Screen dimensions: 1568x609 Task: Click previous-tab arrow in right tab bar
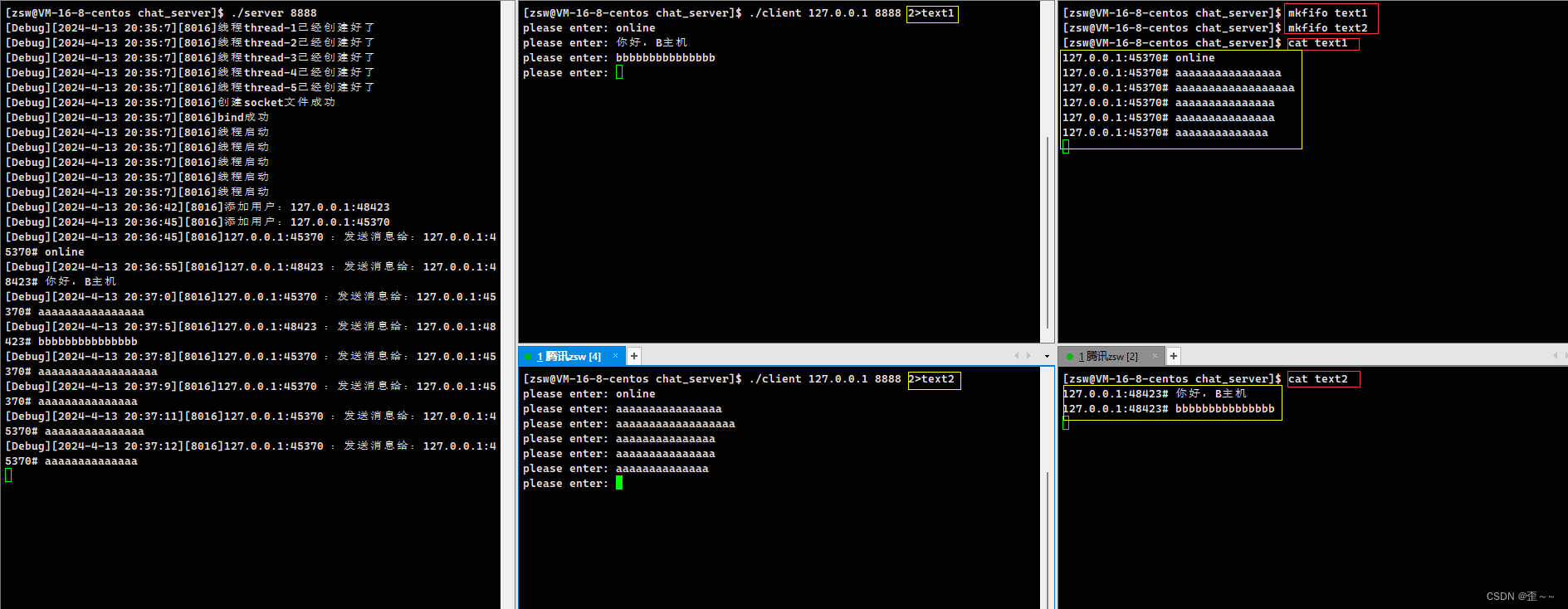(x=1555, y=356)
